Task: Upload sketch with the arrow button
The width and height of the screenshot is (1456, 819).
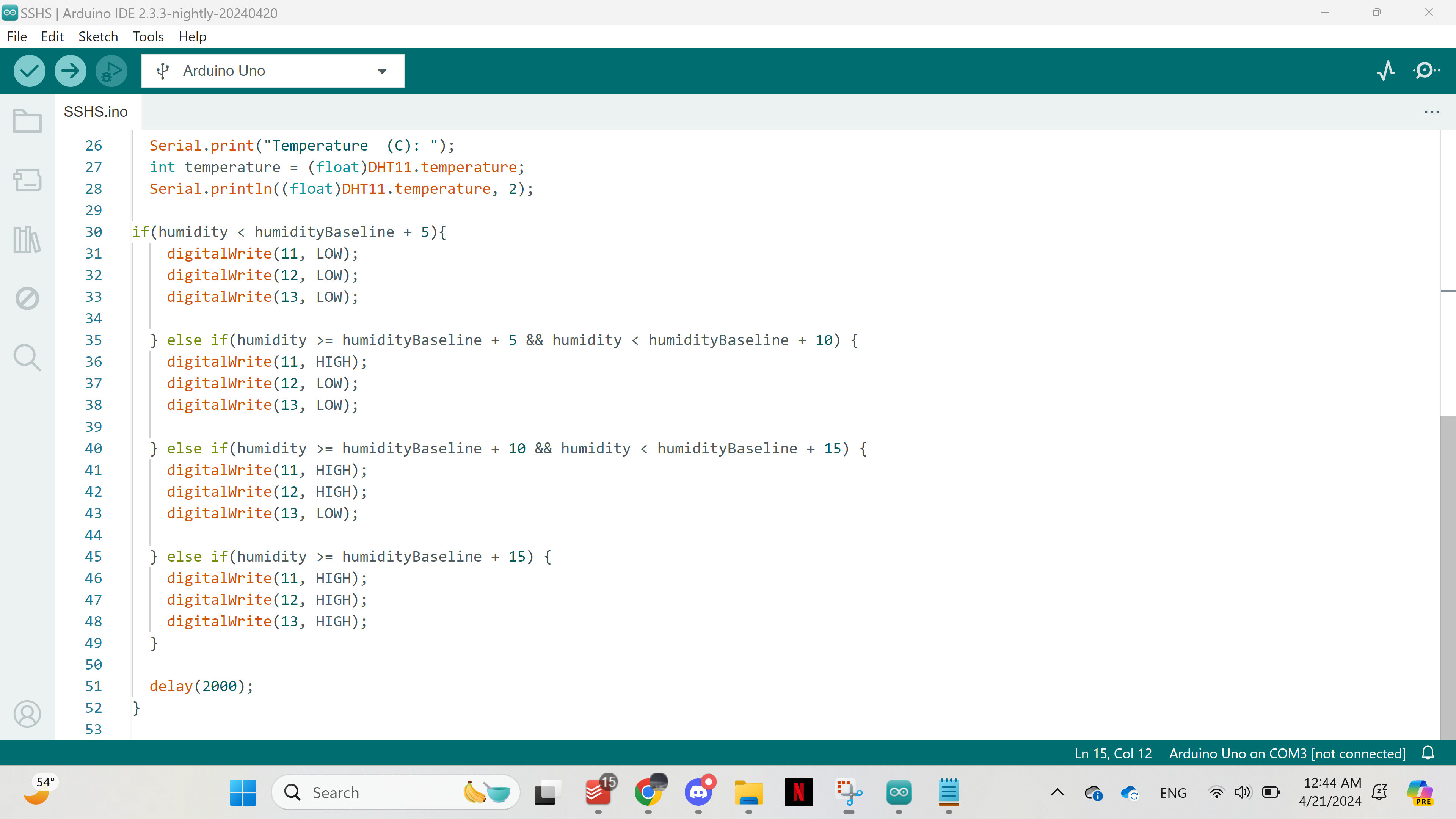Action: click(x=70, y=71)
